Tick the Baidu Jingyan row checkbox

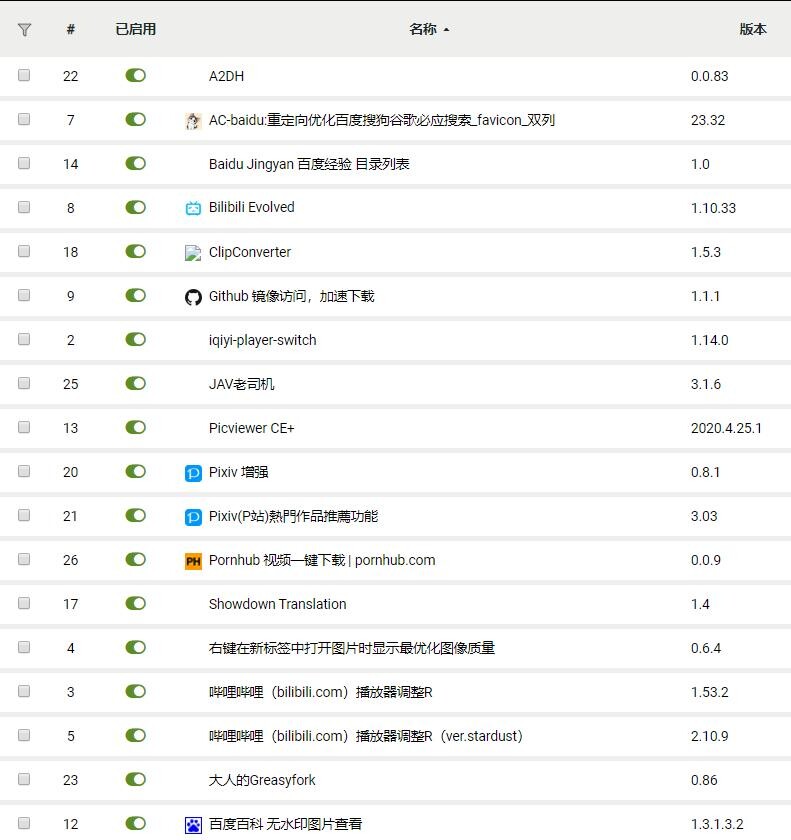tap(24, 164)
